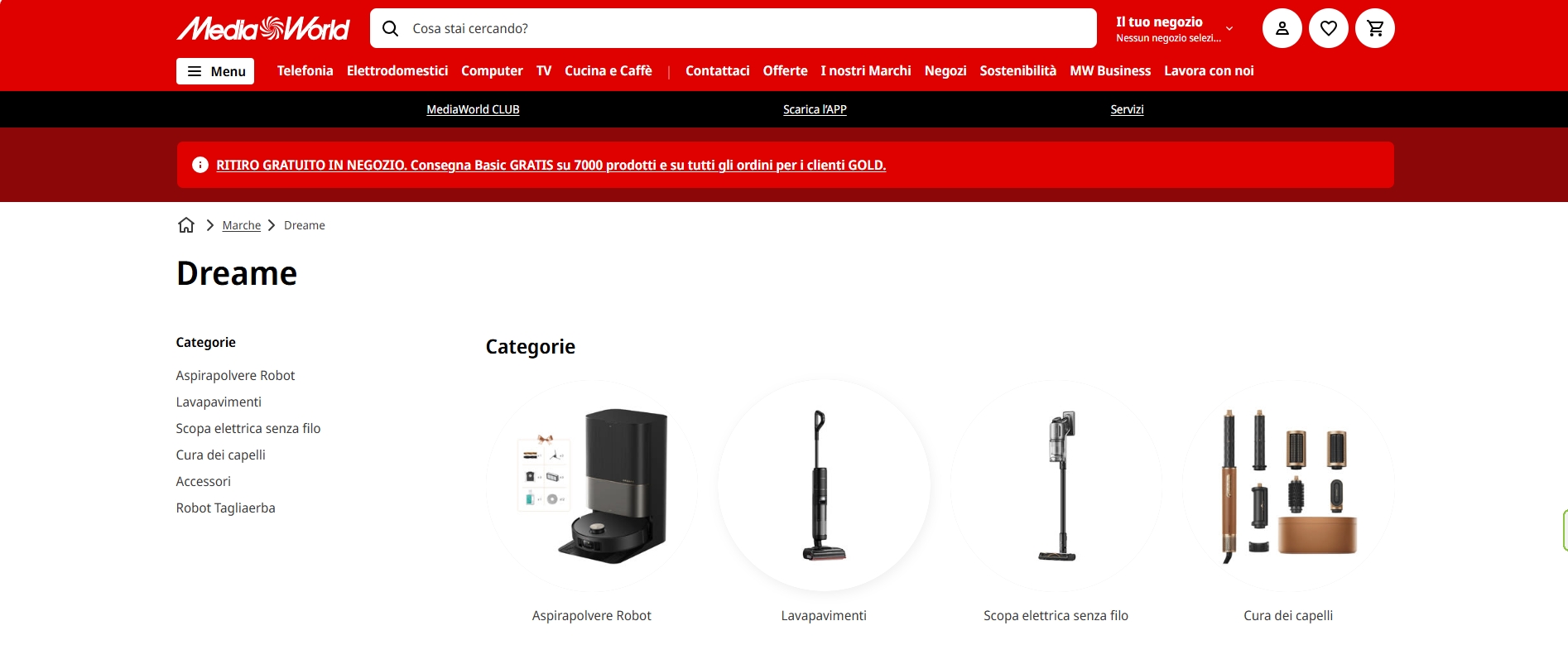The height and width of the screenshot is (645, 1568).
Task: Open the shopping cart icon
Action: (x=1374, y=28)
